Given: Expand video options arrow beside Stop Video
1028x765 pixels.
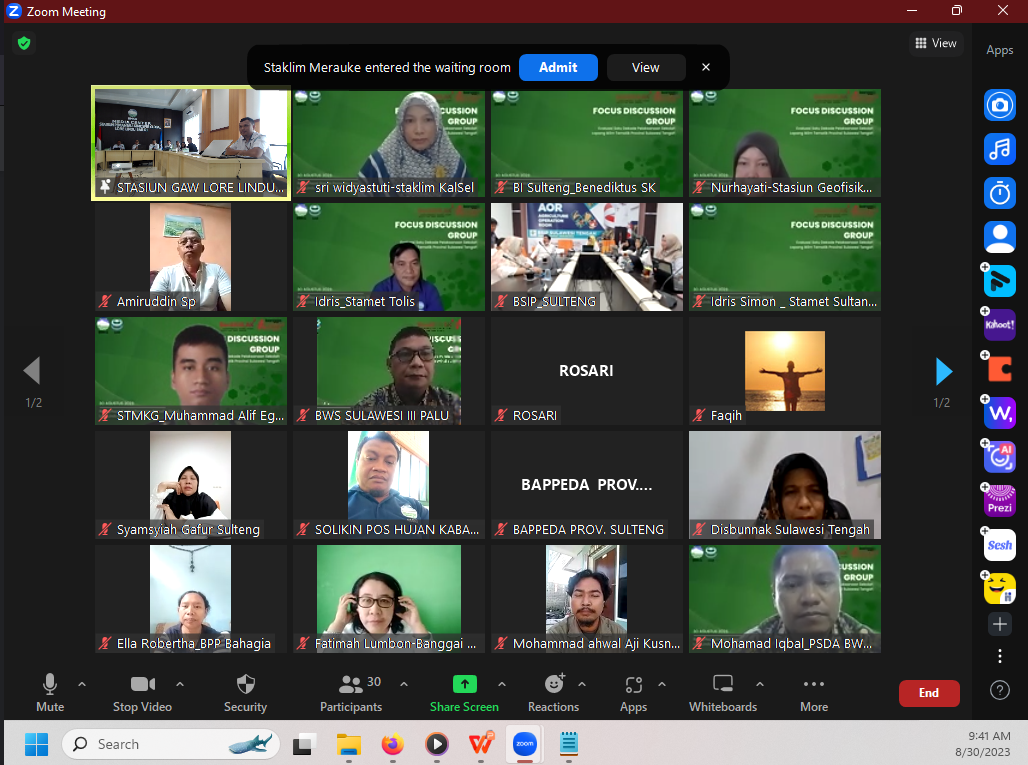Looking at the screenshot, I should point(180,685).
